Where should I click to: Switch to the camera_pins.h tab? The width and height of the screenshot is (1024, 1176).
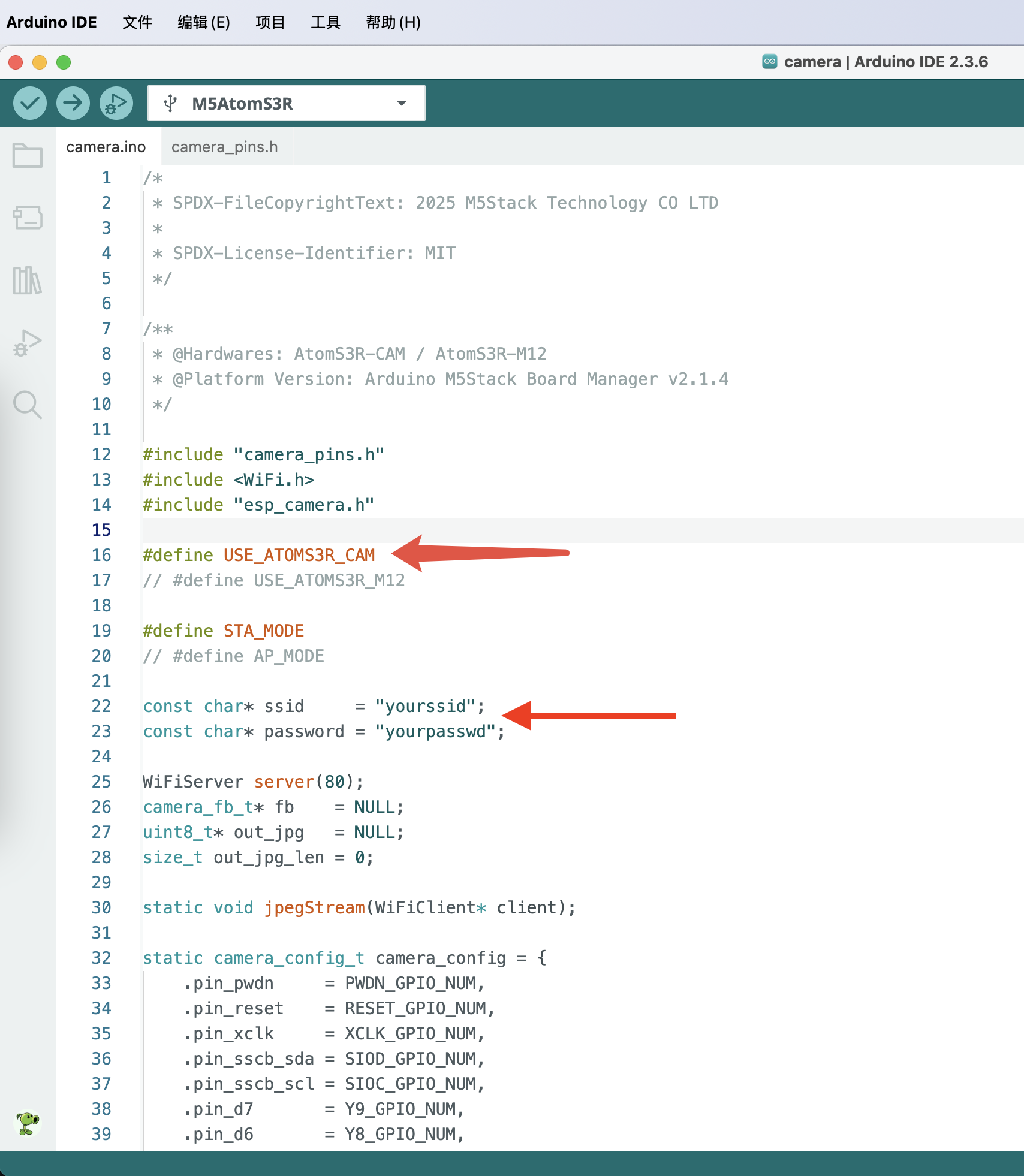click(225, 147)
